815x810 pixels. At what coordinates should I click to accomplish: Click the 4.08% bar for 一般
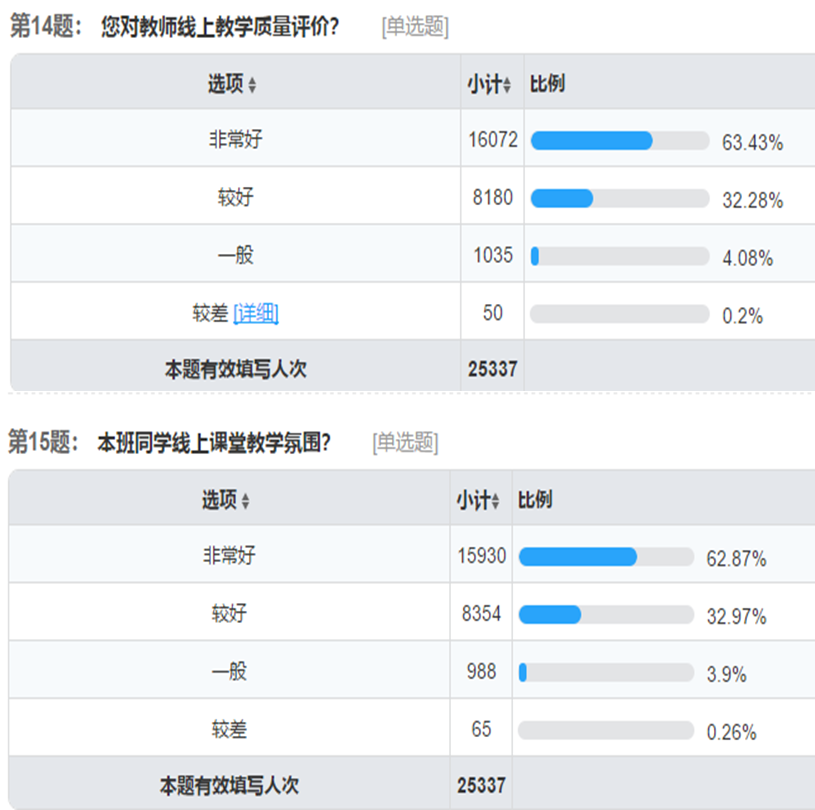620,256
